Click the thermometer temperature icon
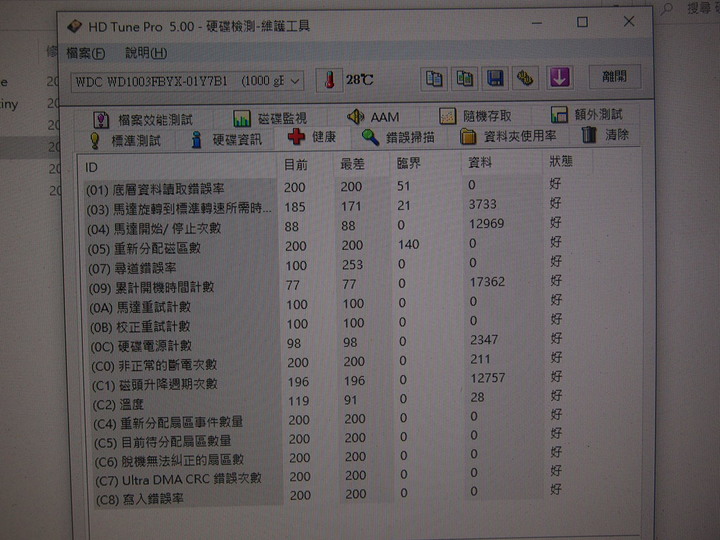The height and width of the screenshot is (540, 720). pos(329,80)
